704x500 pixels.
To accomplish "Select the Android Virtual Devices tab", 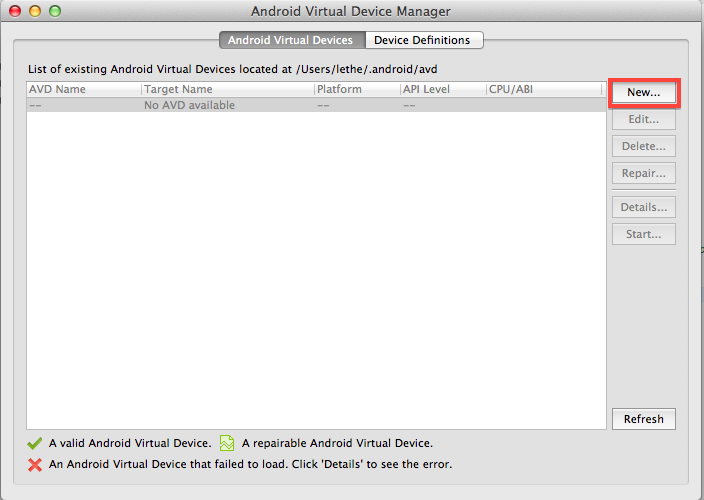I will click(292, 40).
